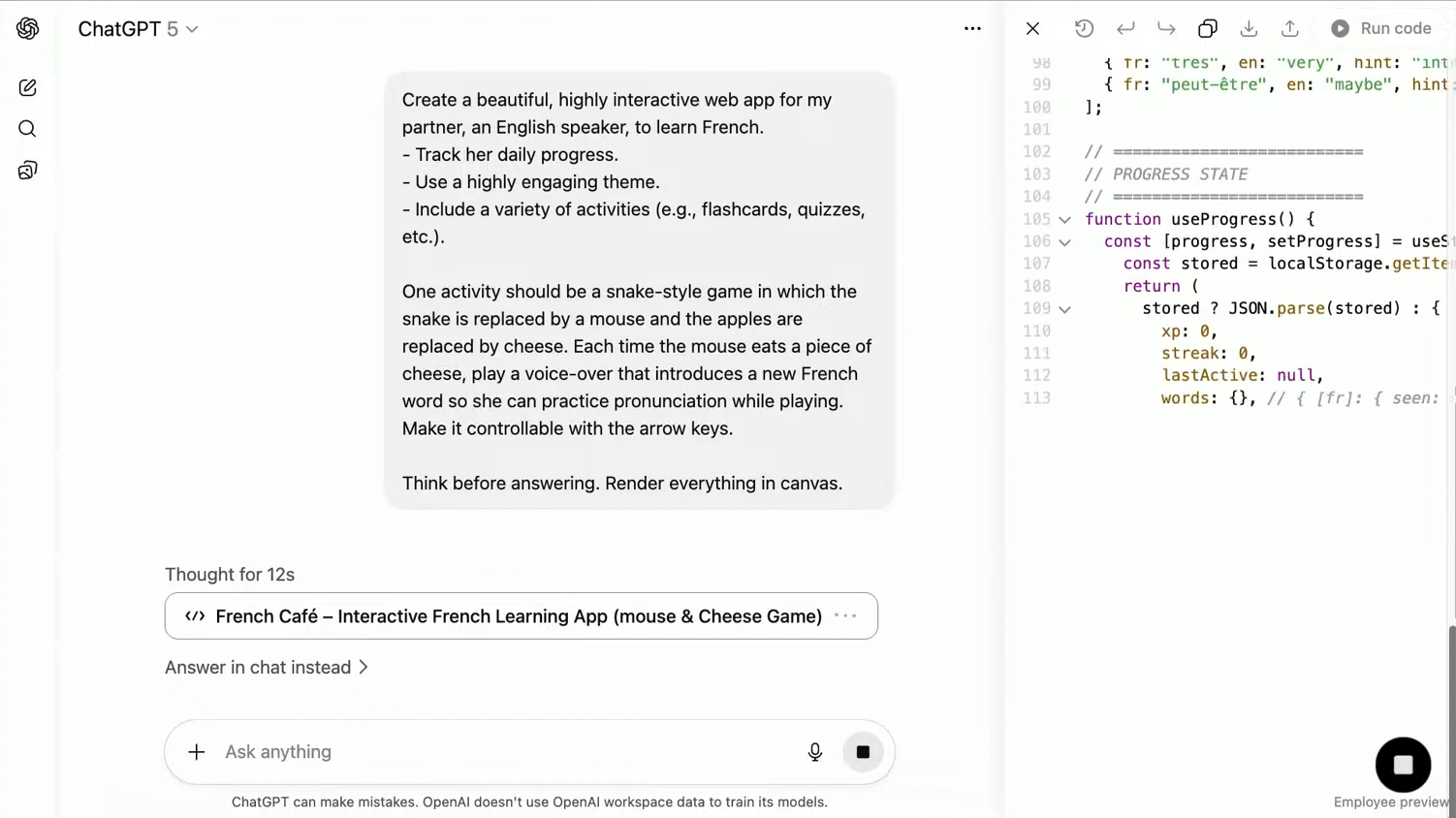
Task: Click the Answer in chat instead link
Action: (x=266, y=668)
